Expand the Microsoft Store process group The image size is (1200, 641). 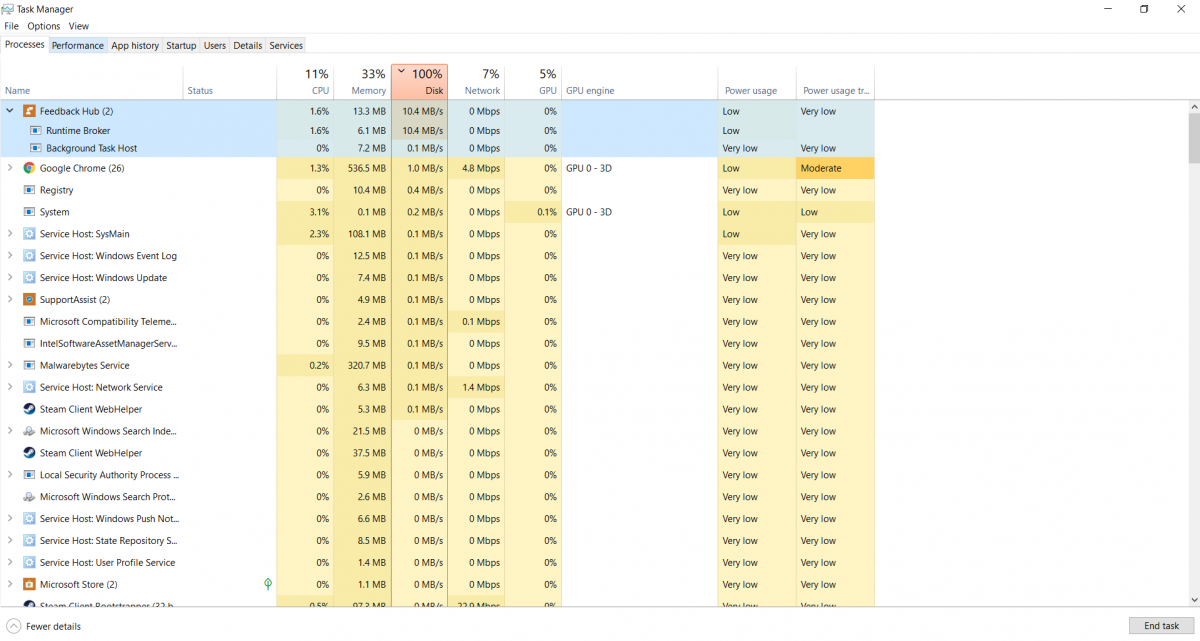tap(10, 584)
